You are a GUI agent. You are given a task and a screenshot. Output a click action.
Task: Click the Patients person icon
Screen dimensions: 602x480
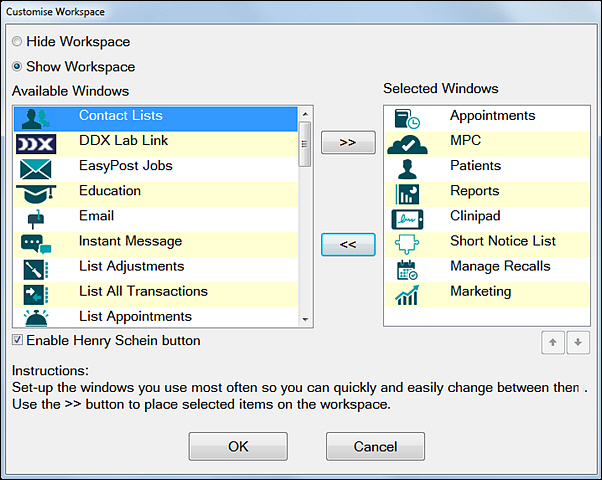pyautogui.click(x=407, y=169)
